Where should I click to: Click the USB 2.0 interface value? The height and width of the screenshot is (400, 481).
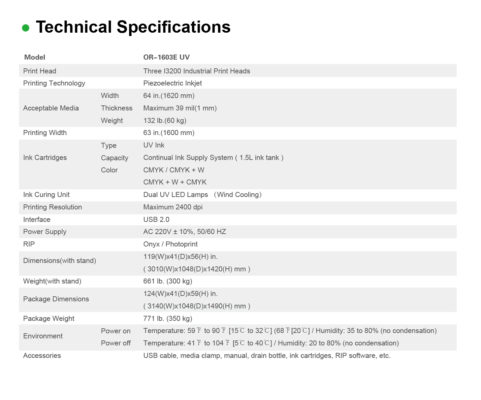[156, 220]
